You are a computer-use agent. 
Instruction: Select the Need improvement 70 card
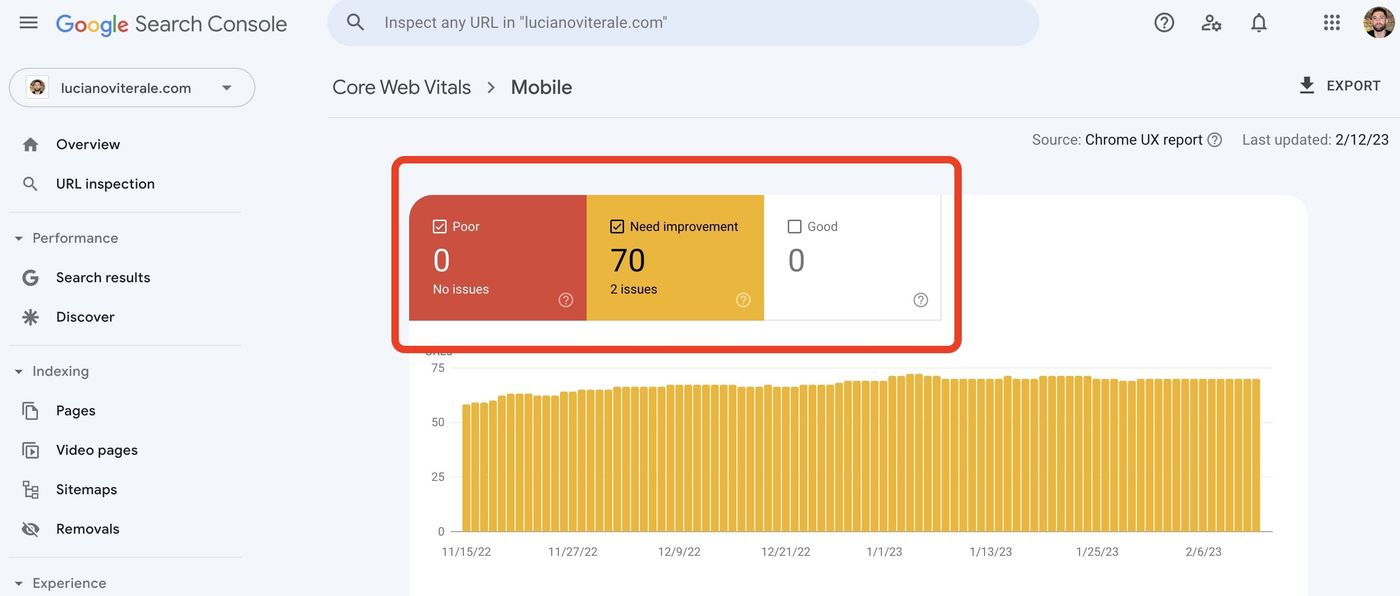pyautogui.click(x=676, y=258)
